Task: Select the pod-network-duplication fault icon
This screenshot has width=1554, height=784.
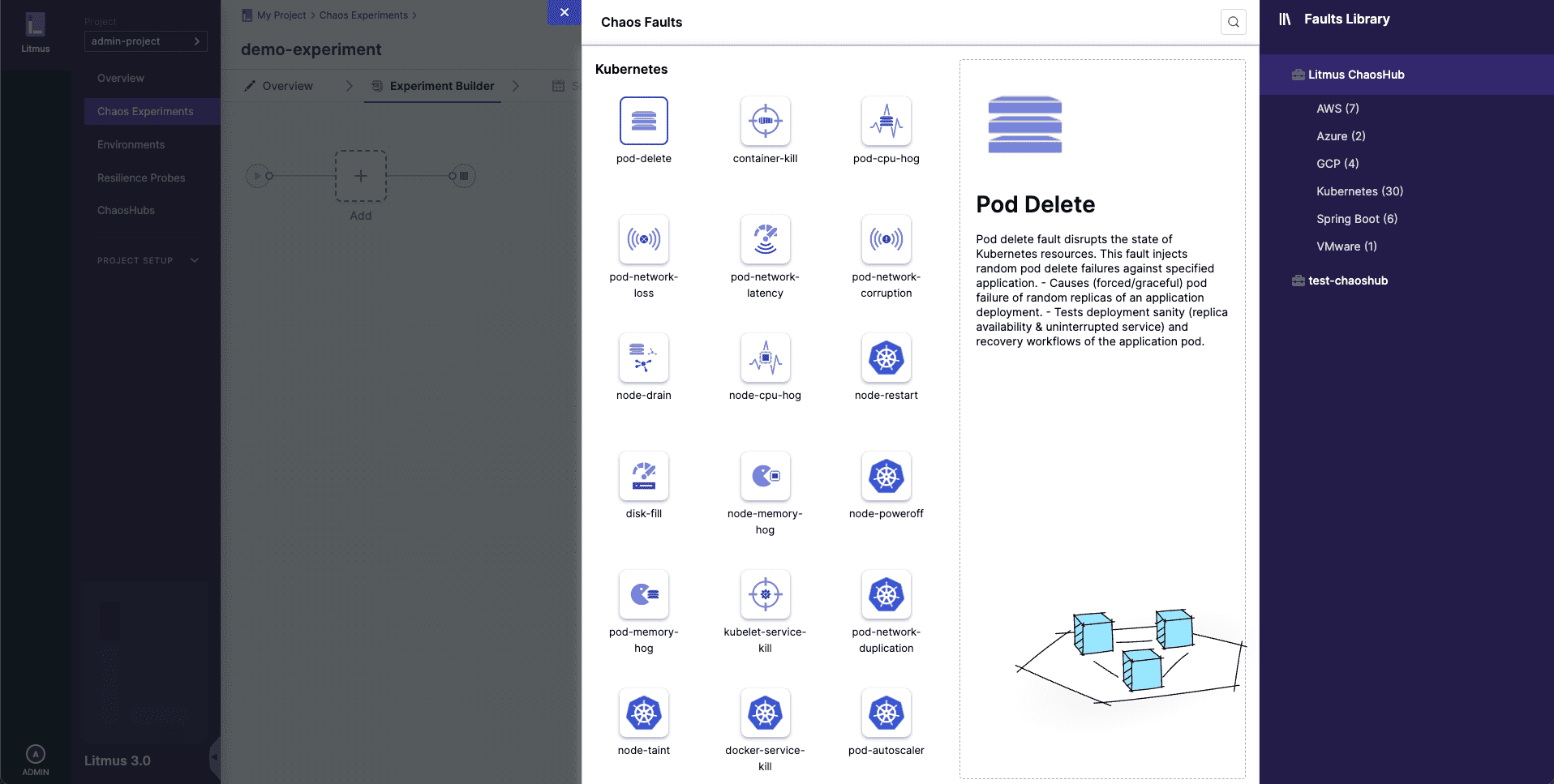Action: click(886, 594)
